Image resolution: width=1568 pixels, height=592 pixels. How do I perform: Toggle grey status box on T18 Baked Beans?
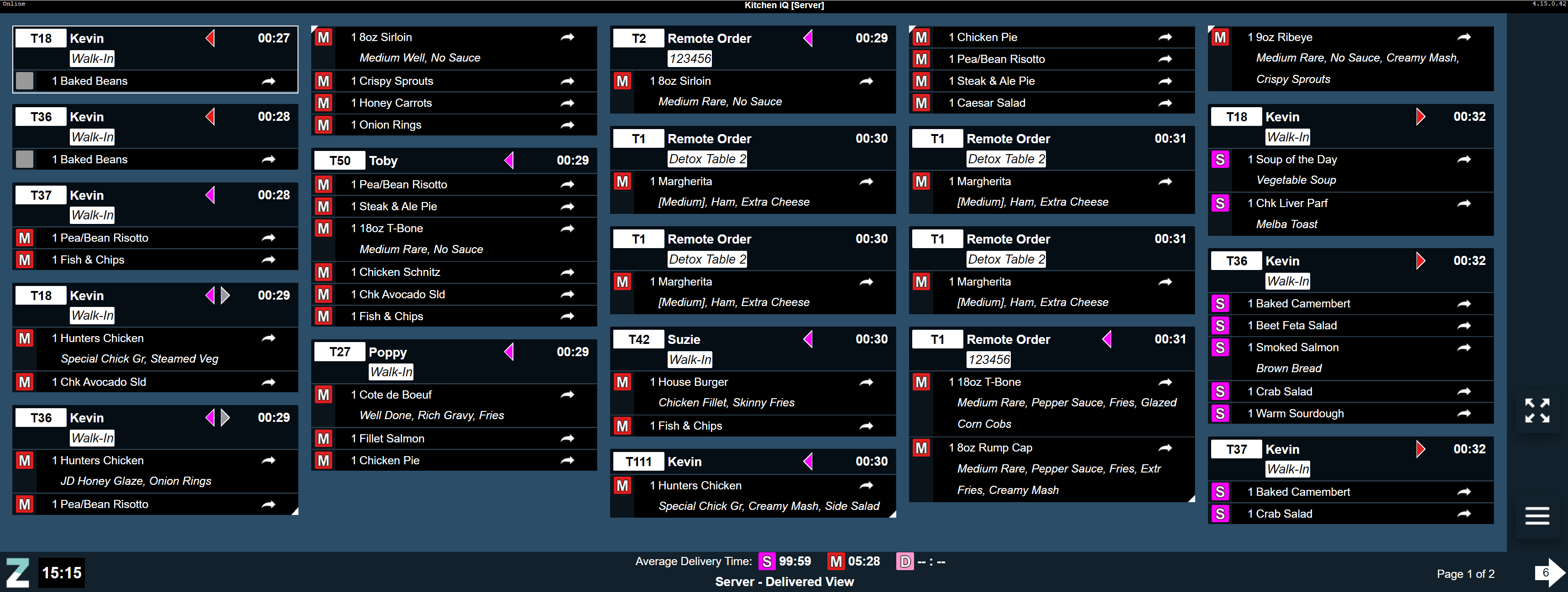point(24,81)
